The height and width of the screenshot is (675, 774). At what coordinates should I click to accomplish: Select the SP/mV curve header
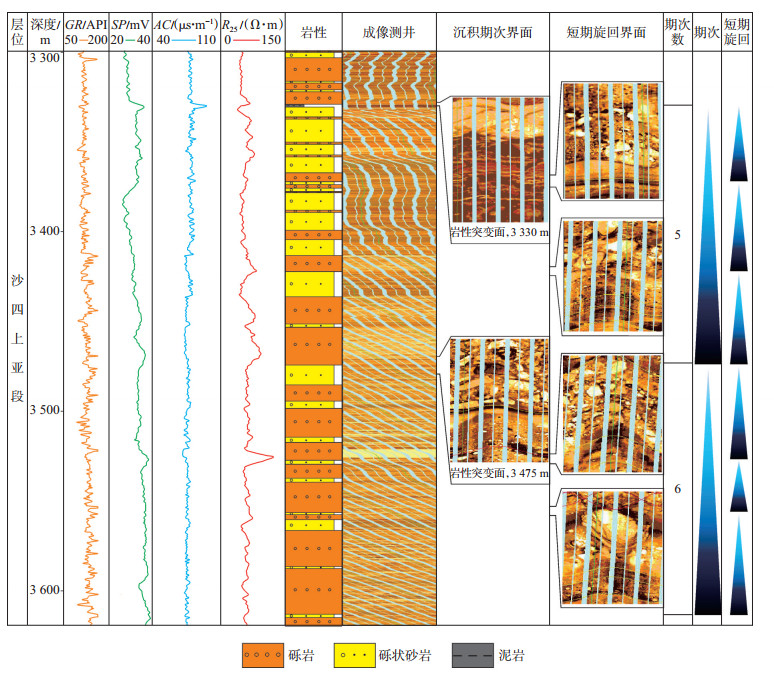click(x=130, y=24)
